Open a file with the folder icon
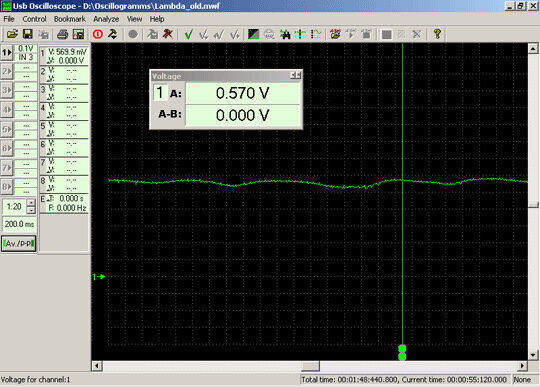The width and height of the screenshot is (540, 387). point(12,34)
